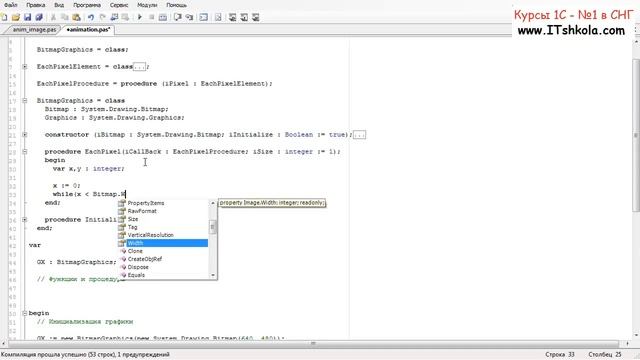Click the collapsed '...' box after EachPixelElement class
The width and height of the screenshot is (640, 360).
[x=139, y=67]
